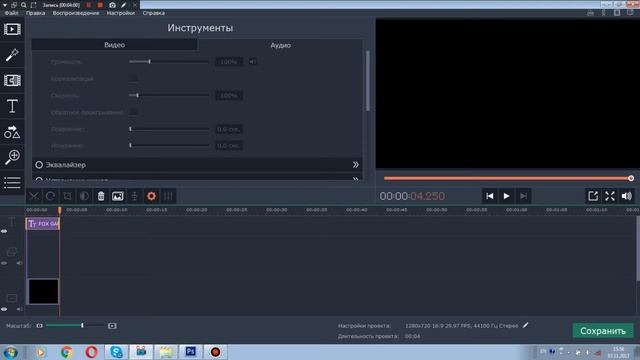Jump to next frame in preview

[x=523, y=196]
